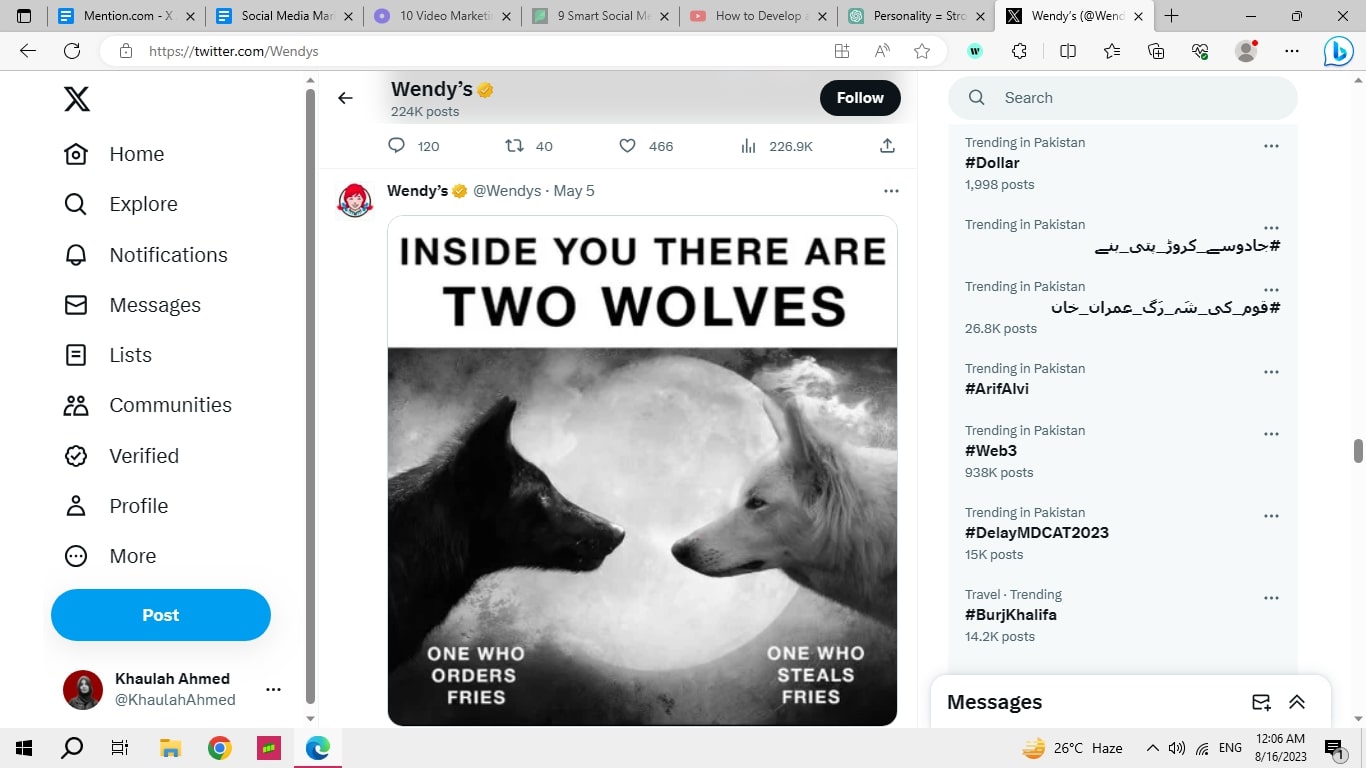The width and height of the screenshot is (1366, 768).
Task: Go back using the profile header arrow
Action: (345, 98)
